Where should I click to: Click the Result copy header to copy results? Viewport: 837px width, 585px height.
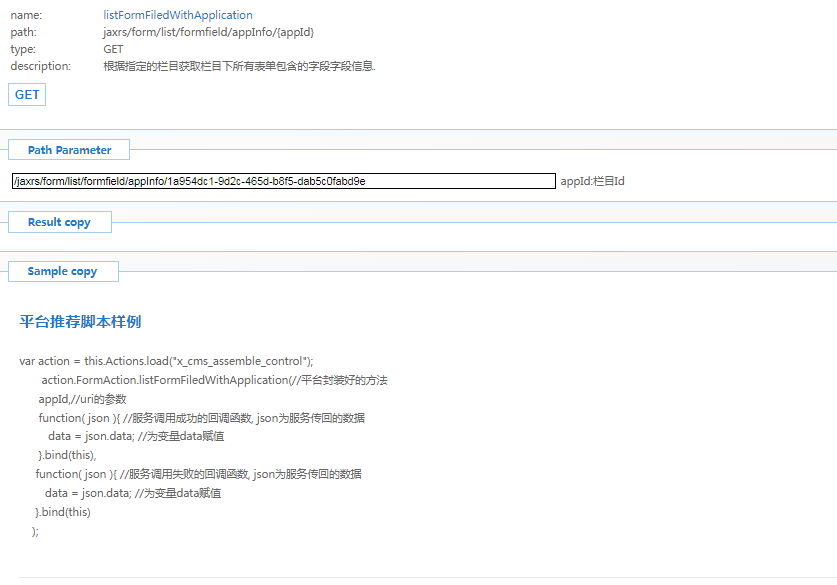(59, 222)
